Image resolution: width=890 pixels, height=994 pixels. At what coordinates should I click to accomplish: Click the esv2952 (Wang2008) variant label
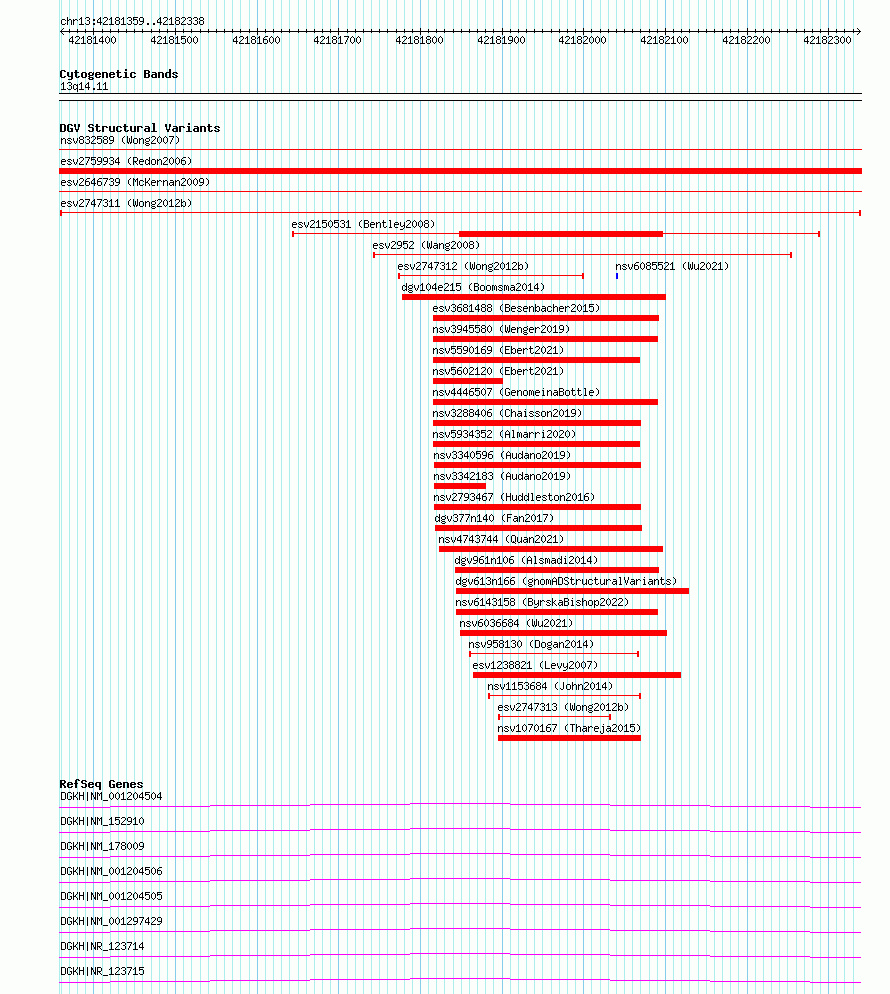426,245
